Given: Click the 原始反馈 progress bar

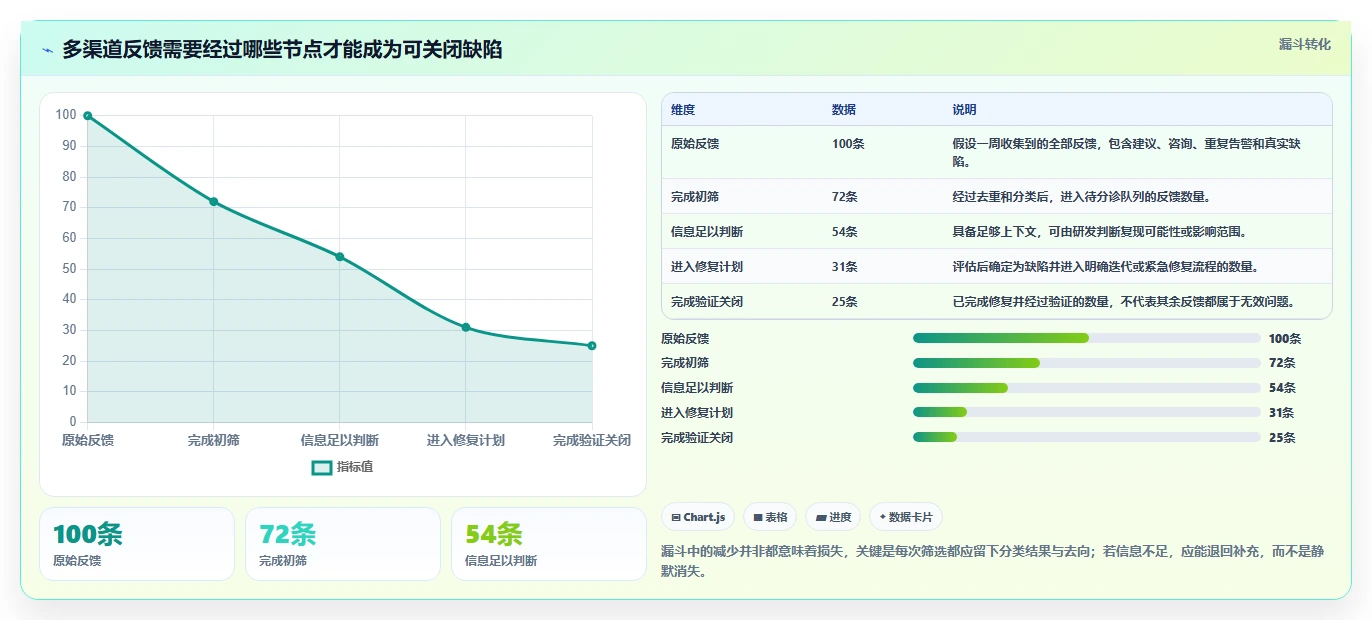Looking at the screenshot, I should [x=1087, y=338].
